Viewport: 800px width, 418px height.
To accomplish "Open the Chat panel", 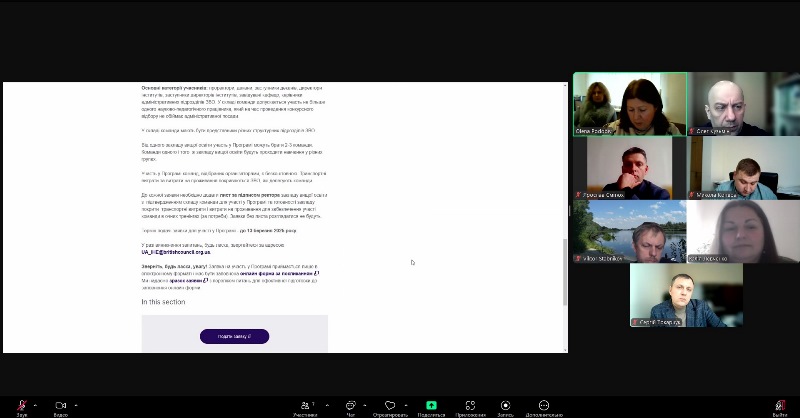I will [x=351, y=406].
